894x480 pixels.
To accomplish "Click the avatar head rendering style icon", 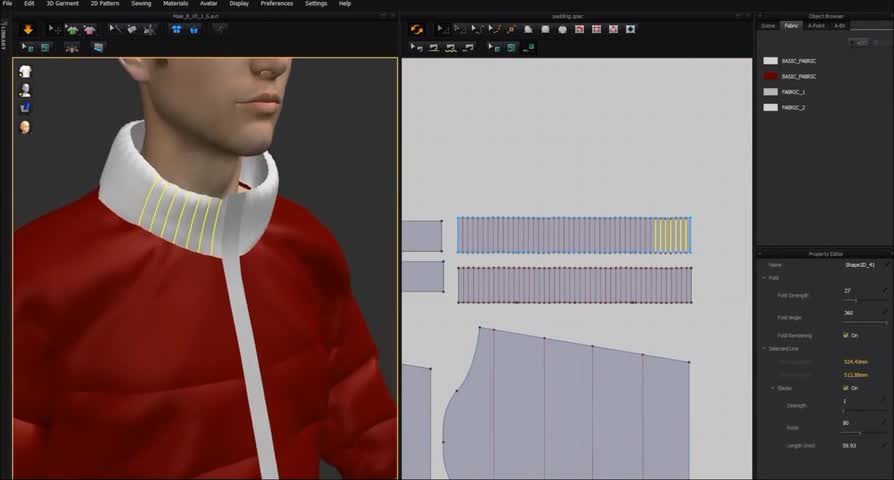I will (x=25, y=127).
